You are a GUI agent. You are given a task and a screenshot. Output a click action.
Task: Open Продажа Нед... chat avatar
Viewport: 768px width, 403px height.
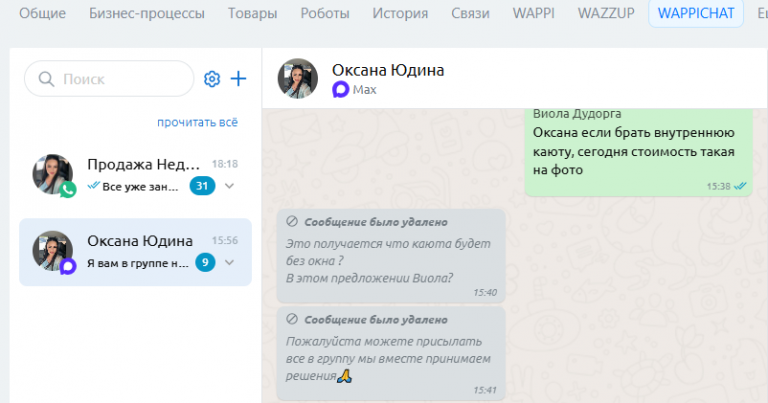click(x=52, y=174)
